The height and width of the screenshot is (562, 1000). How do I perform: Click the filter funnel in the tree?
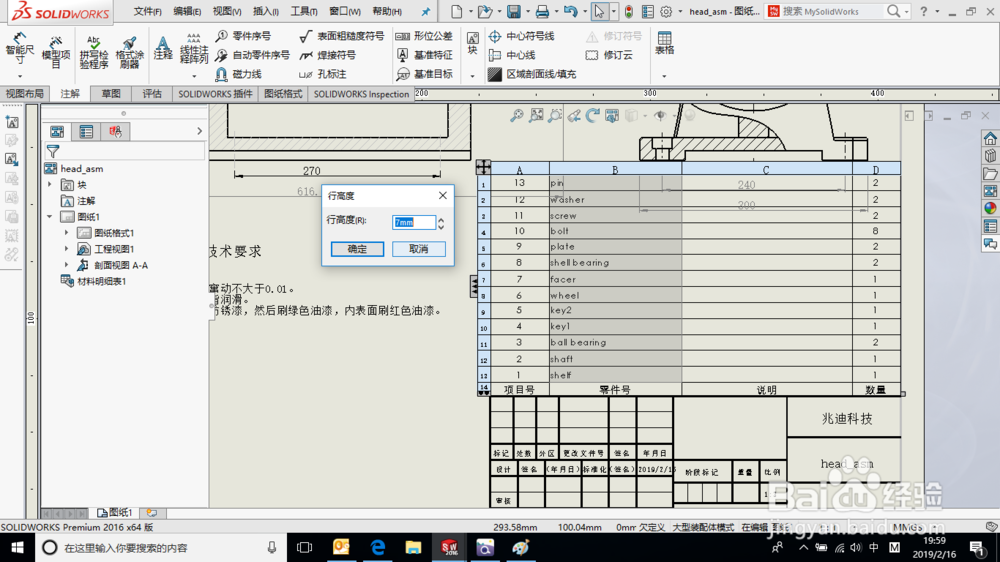[x=53, y=151]
